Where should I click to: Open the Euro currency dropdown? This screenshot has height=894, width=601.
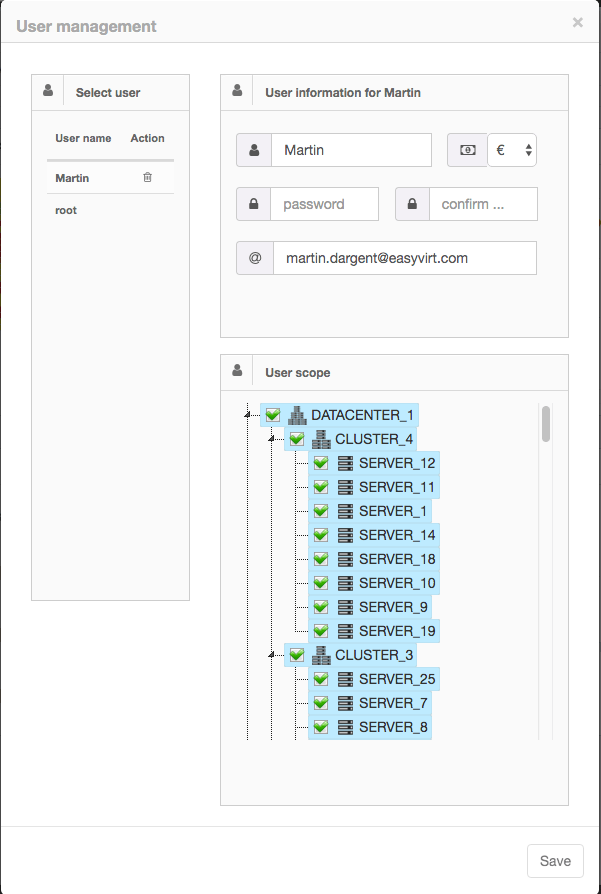pyautogui.click(x=512, y=150)
